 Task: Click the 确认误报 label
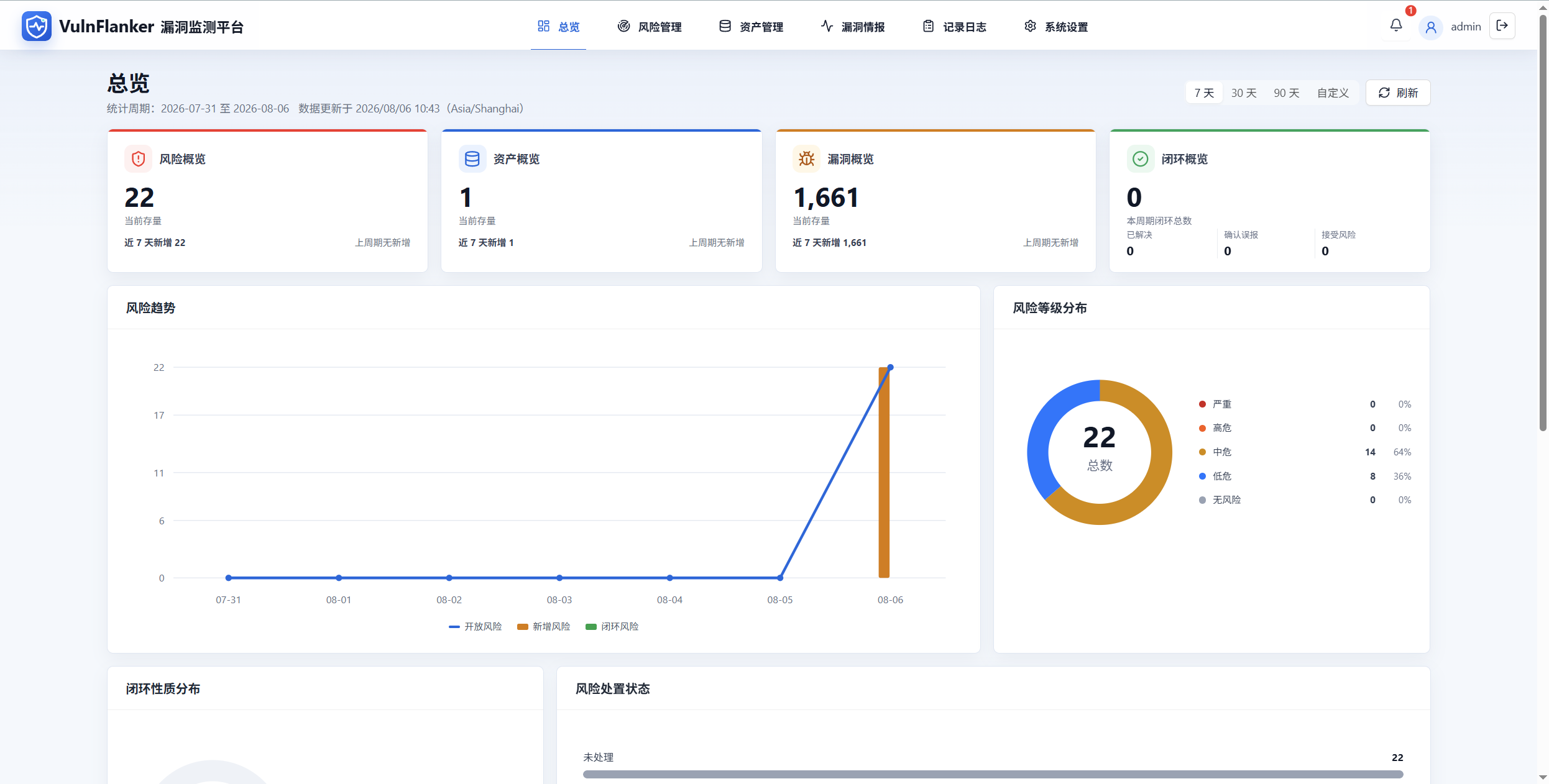[x=1241, y=235]
